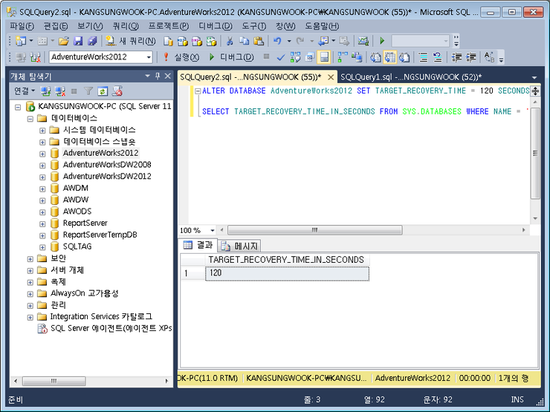Open the query options dialog icon
Image resolution: width=550 pixels, height=412 pixels.
310,57
